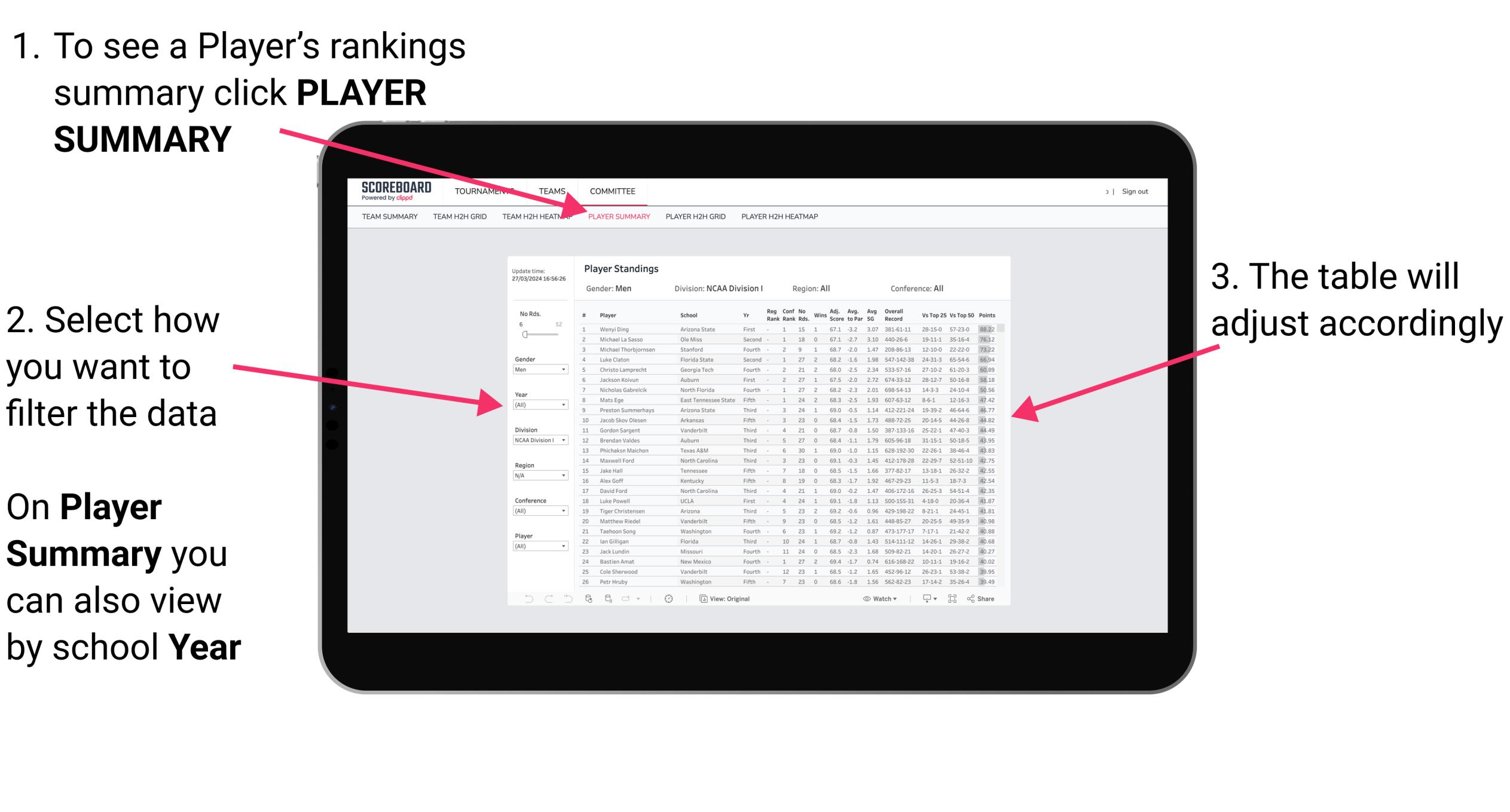Expand the Year dropdown filter
The height and width of the screenshot is (812, 1510).
pyautogui.click(x=563, y=405)
